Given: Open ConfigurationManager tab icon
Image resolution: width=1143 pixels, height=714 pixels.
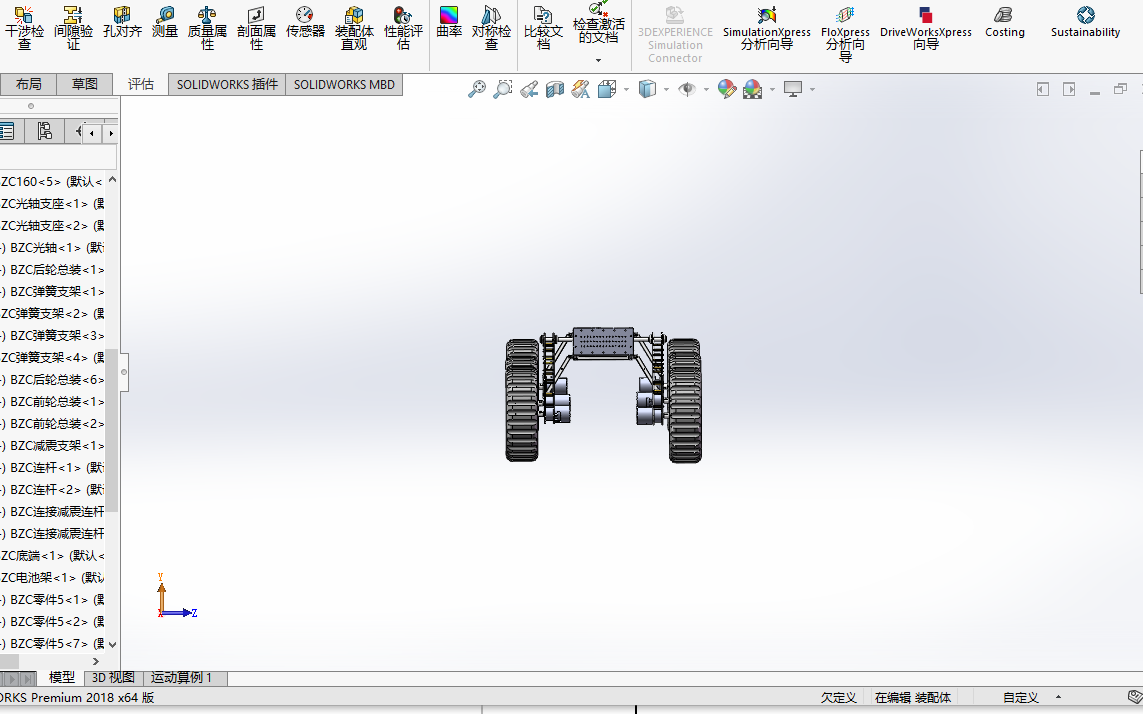Looking at the screenshot, I should click(44, 131).
